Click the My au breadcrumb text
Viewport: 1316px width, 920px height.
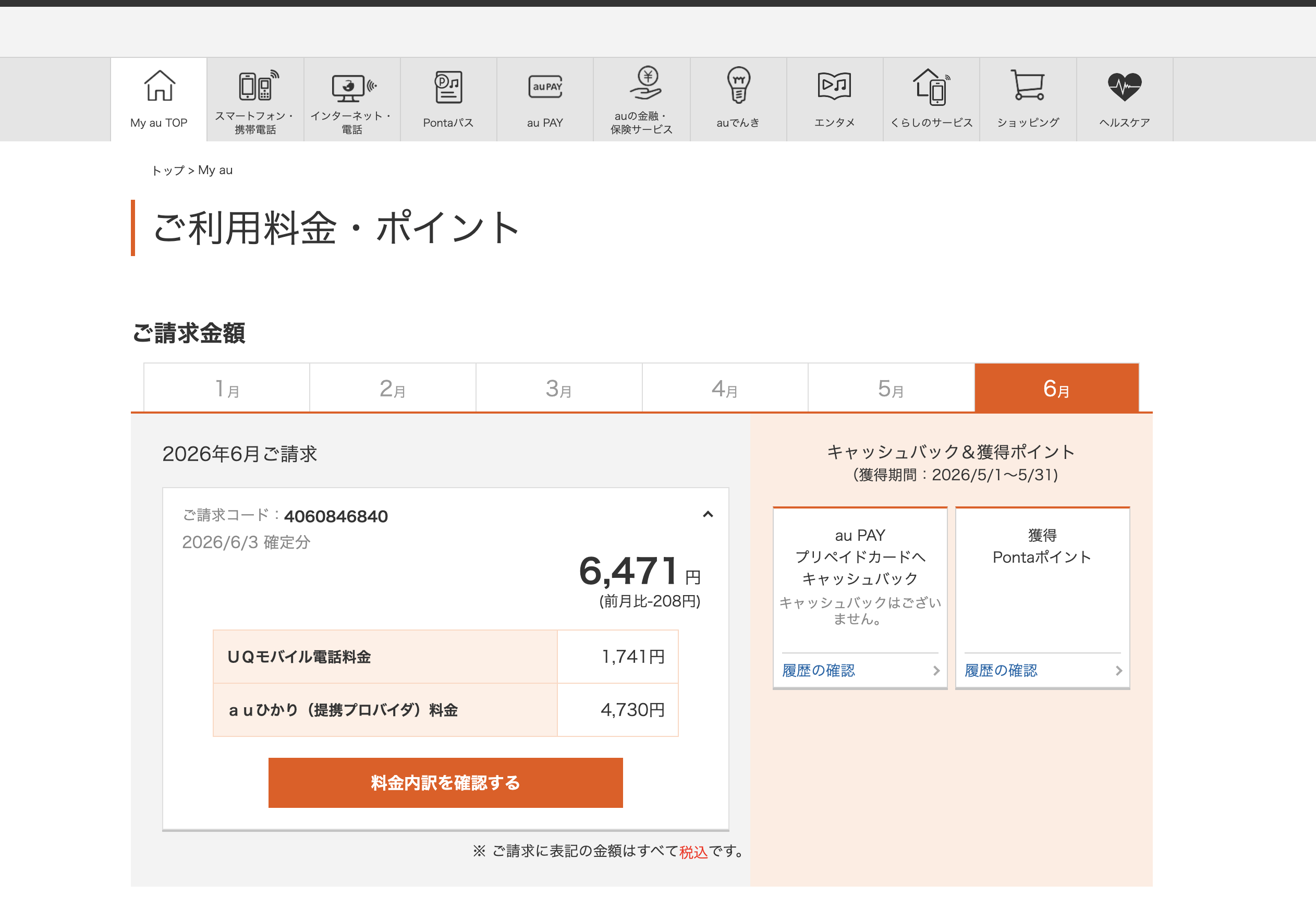click(215, 170)
